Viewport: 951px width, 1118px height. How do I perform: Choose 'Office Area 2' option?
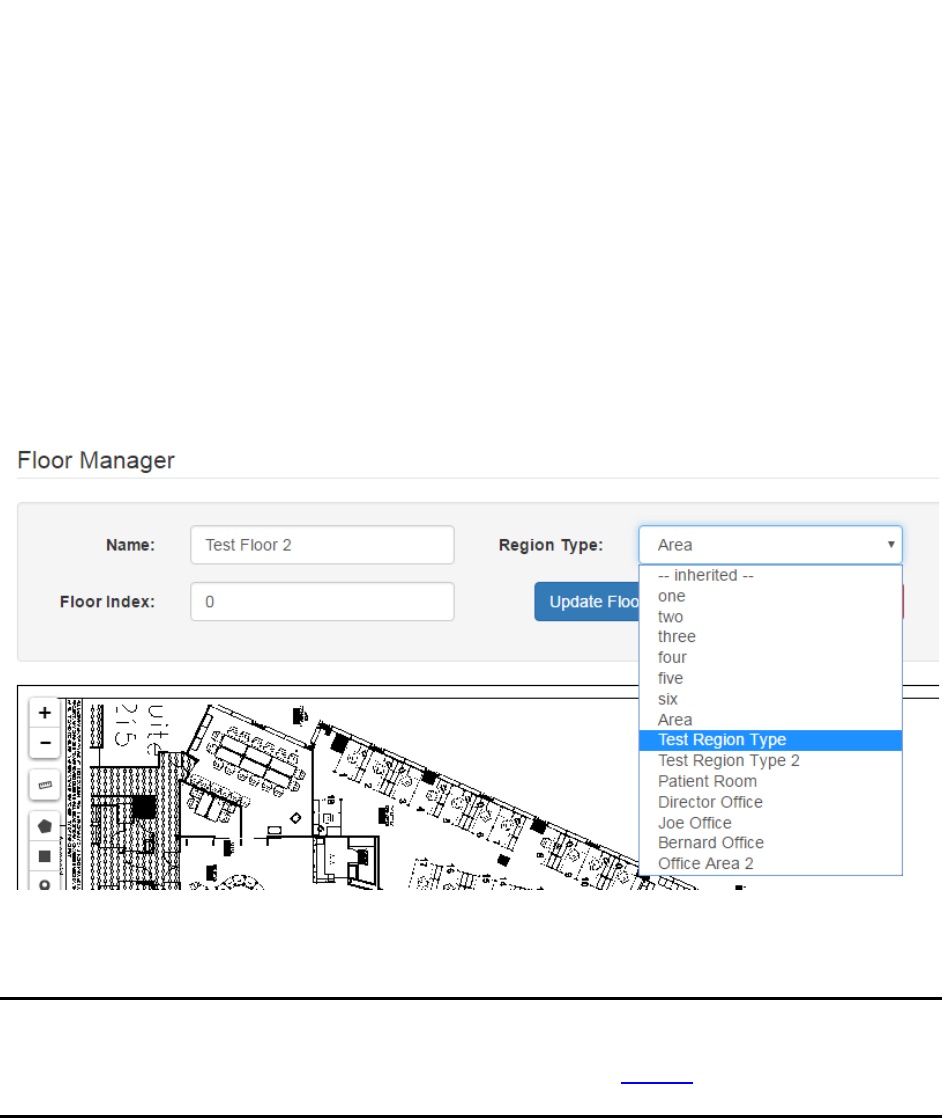[x=770, y=863]
